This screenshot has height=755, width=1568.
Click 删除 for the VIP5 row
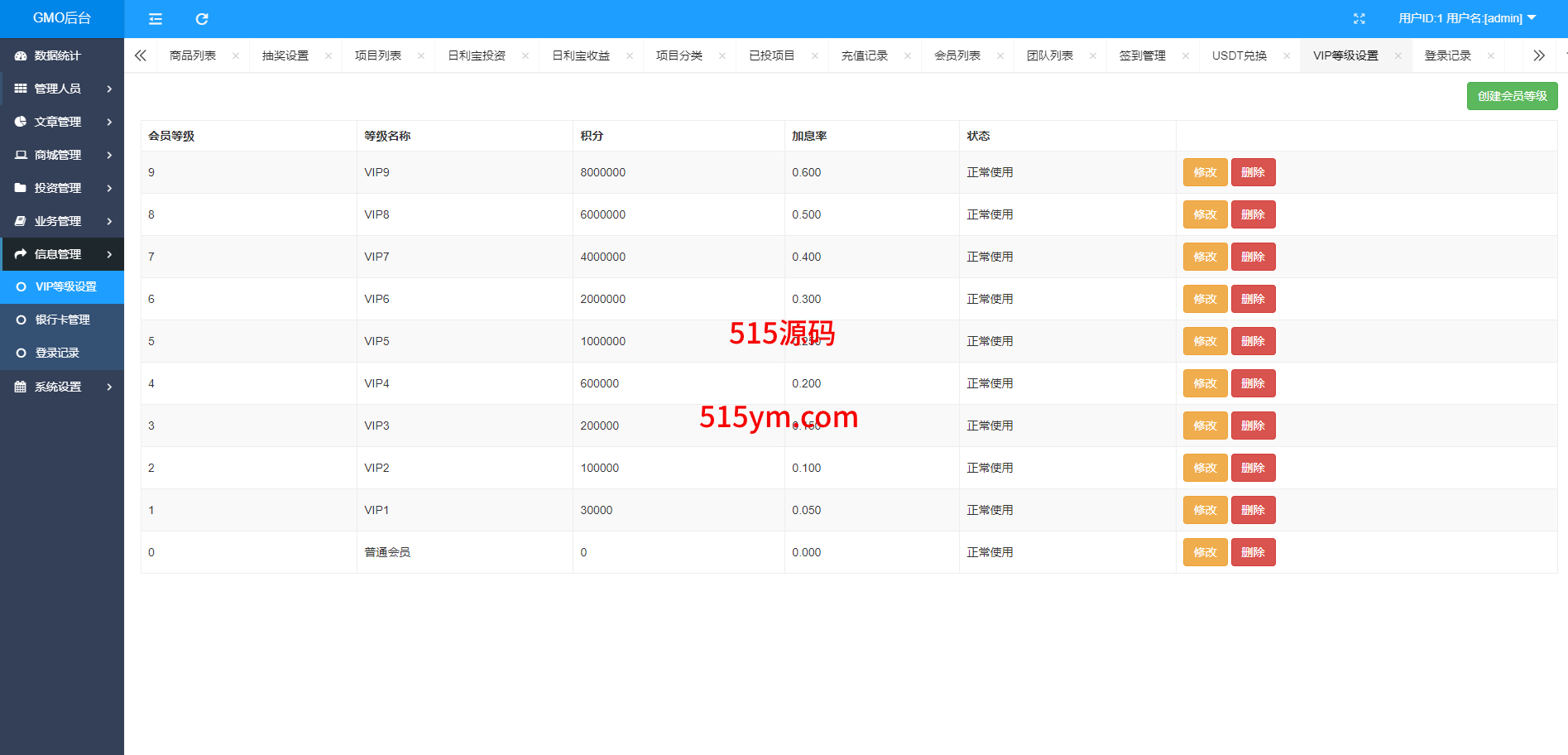pyautogui.click(x=1253, y=341)
